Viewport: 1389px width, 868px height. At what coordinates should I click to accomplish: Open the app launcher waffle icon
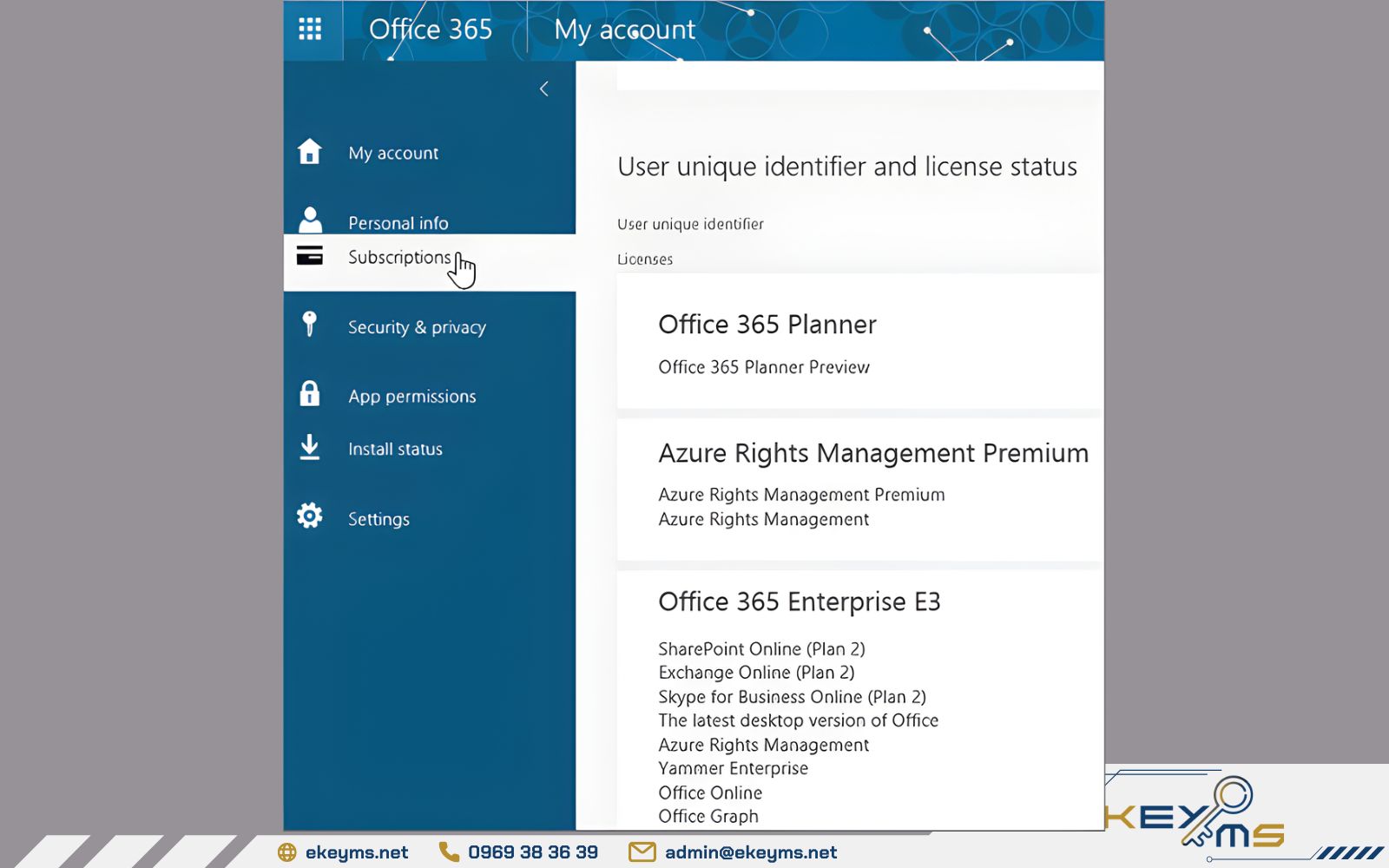tap(310, 30)
